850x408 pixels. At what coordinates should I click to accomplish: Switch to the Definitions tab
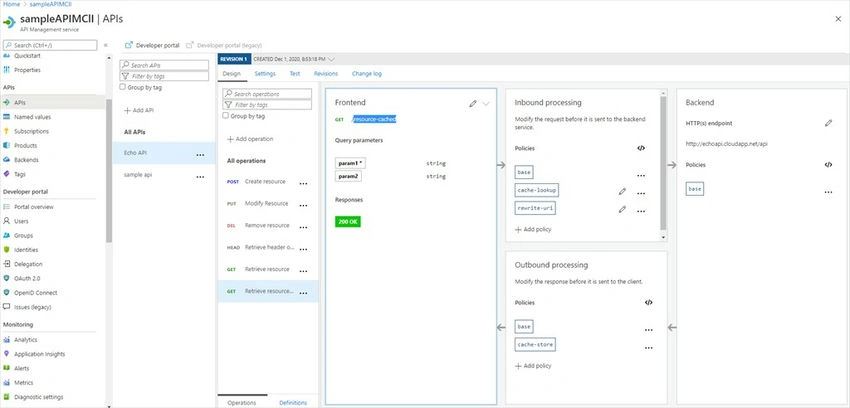(x=293, y=403)
